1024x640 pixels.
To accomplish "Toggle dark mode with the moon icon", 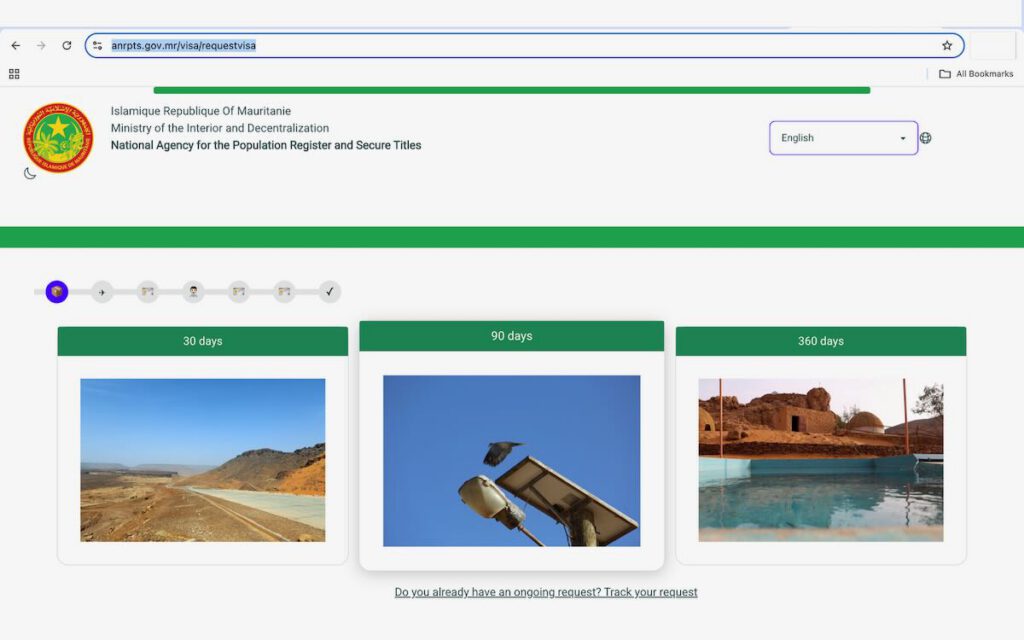I will [x=29, y=173].
